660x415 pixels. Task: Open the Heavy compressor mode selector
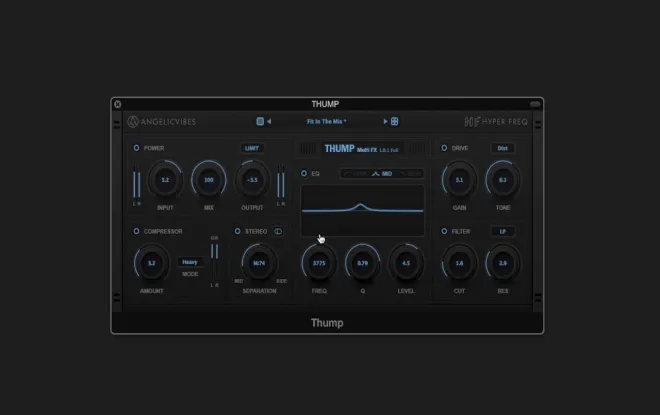tap(190, 262)
